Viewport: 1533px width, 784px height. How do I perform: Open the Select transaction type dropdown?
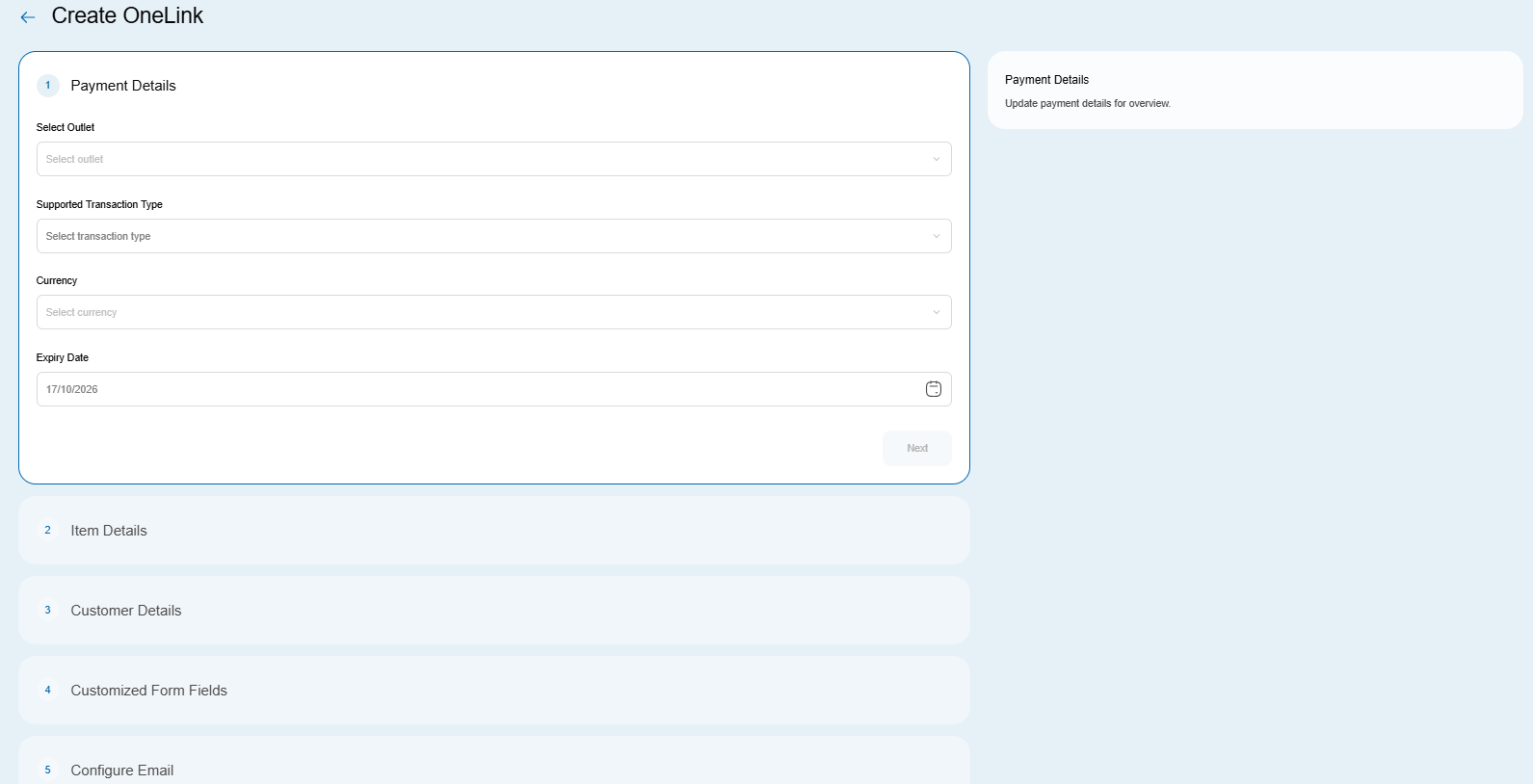click(x=493, y=236)
